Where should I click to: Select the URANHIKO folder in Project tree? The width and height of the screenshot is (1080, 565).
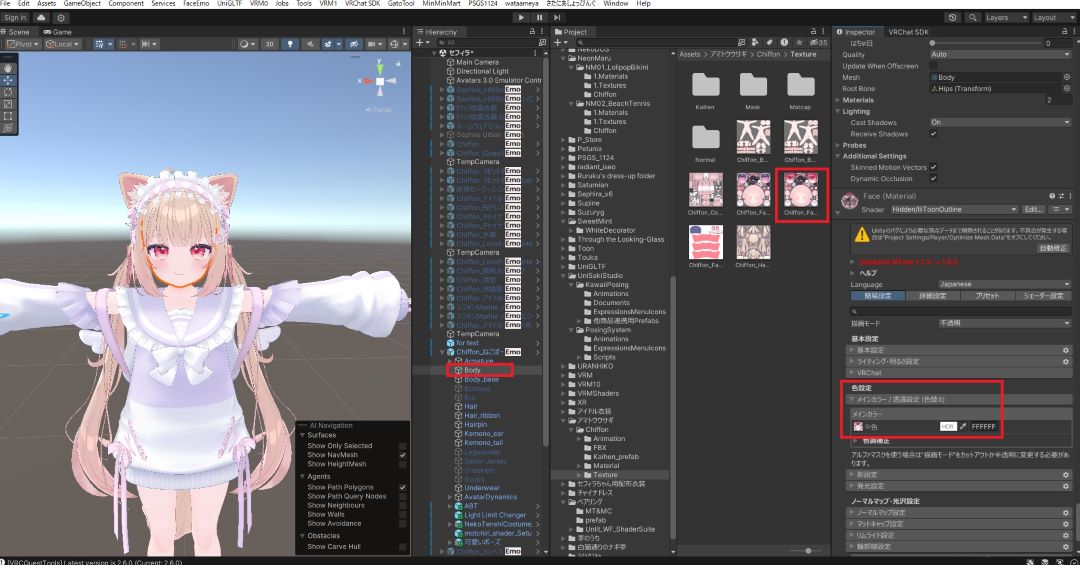pos(597,366)
